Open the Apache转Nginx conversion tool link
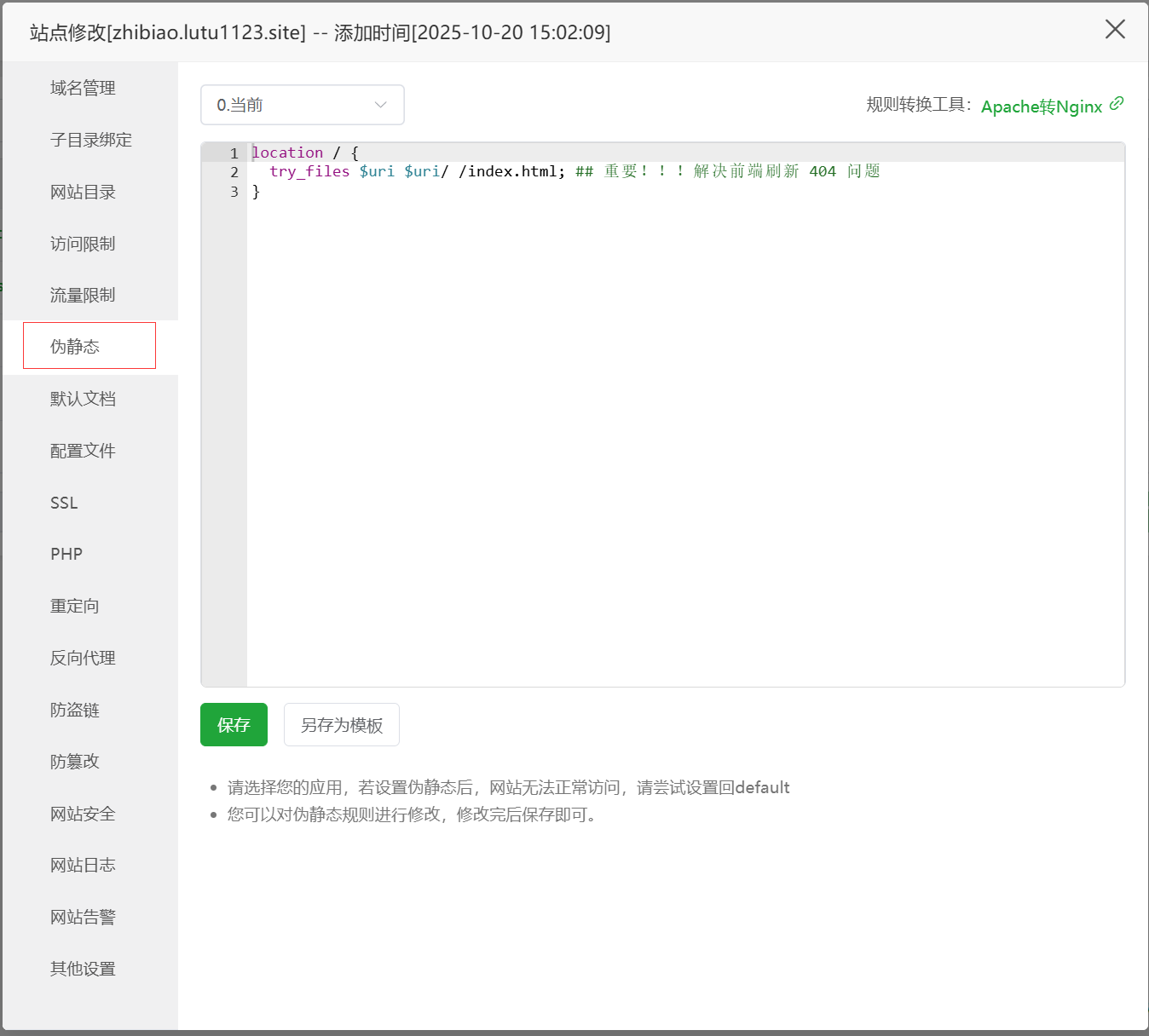The width and height of the screenshot is (1149, 1036). point(1041,106)
